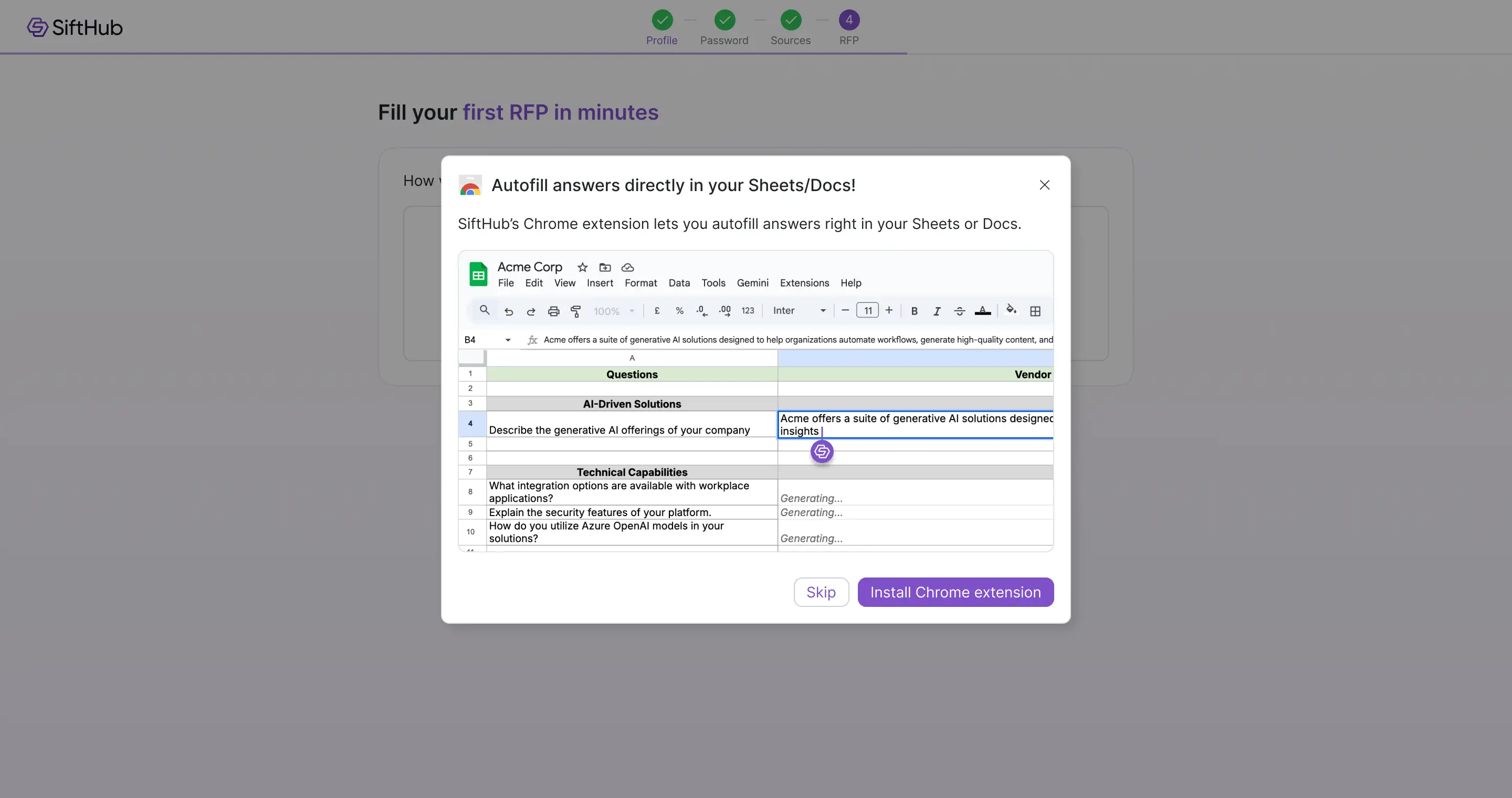Viewport: 1512px width, 798px height.
Task: Click the formula bar text
Action: [x=797, y=340]
